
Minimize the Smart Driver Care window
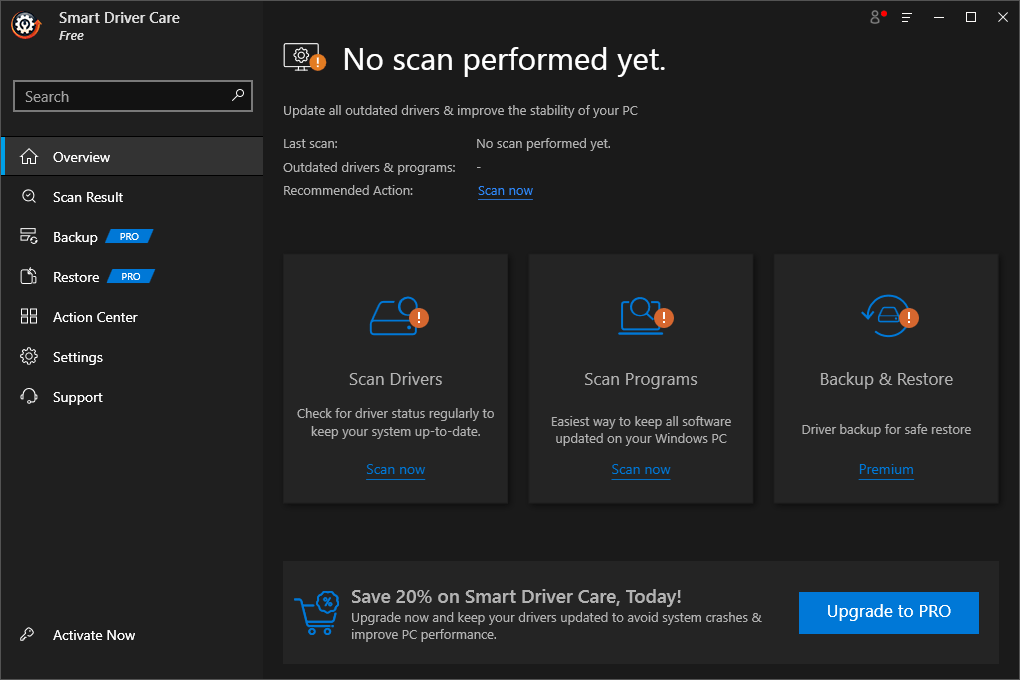939,18
